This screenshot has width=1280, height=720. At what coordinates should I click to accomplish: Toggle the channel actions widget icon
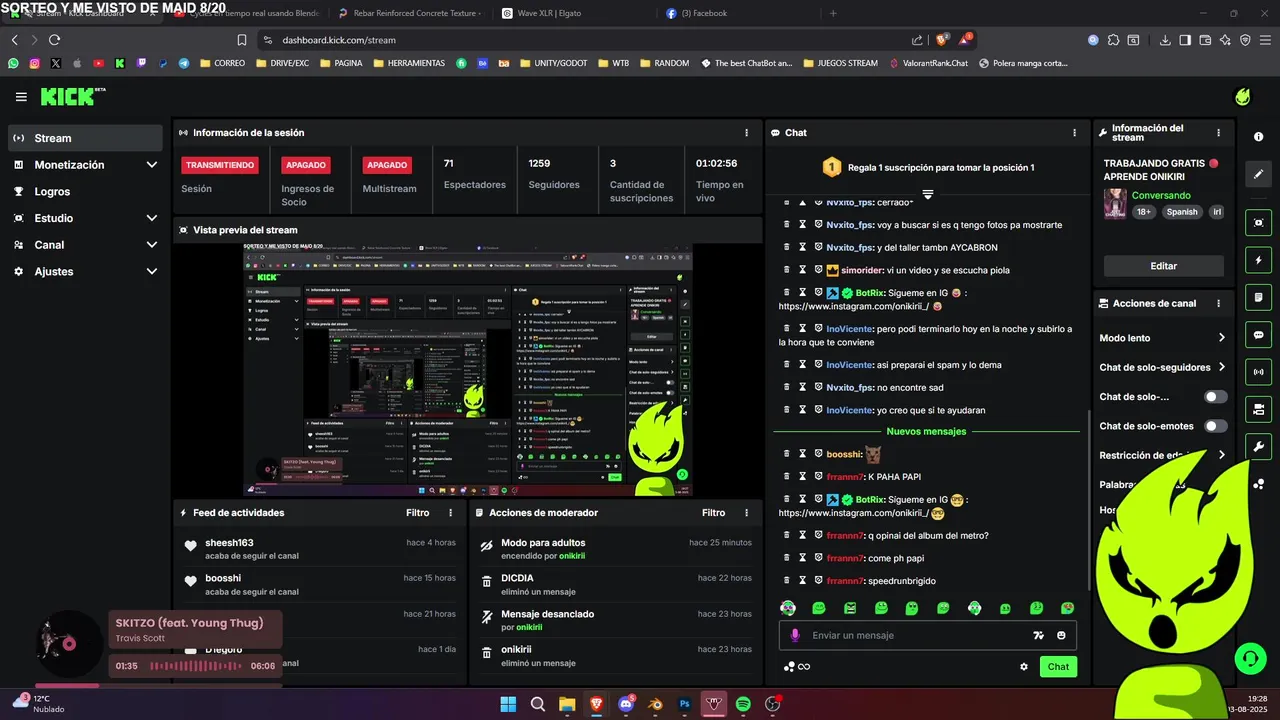pyautogui.click(x=1258, y=409)
